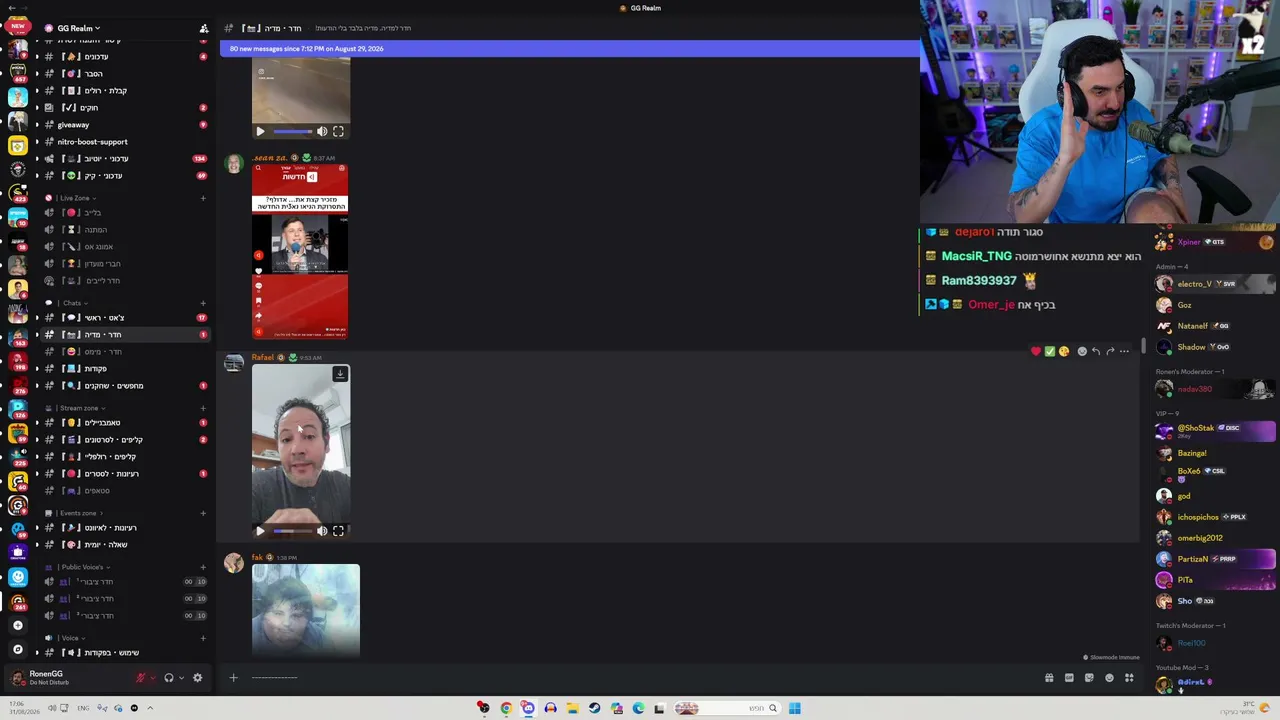Play the top video attachment
The image size is (1280, 720).
click(260, 131)
